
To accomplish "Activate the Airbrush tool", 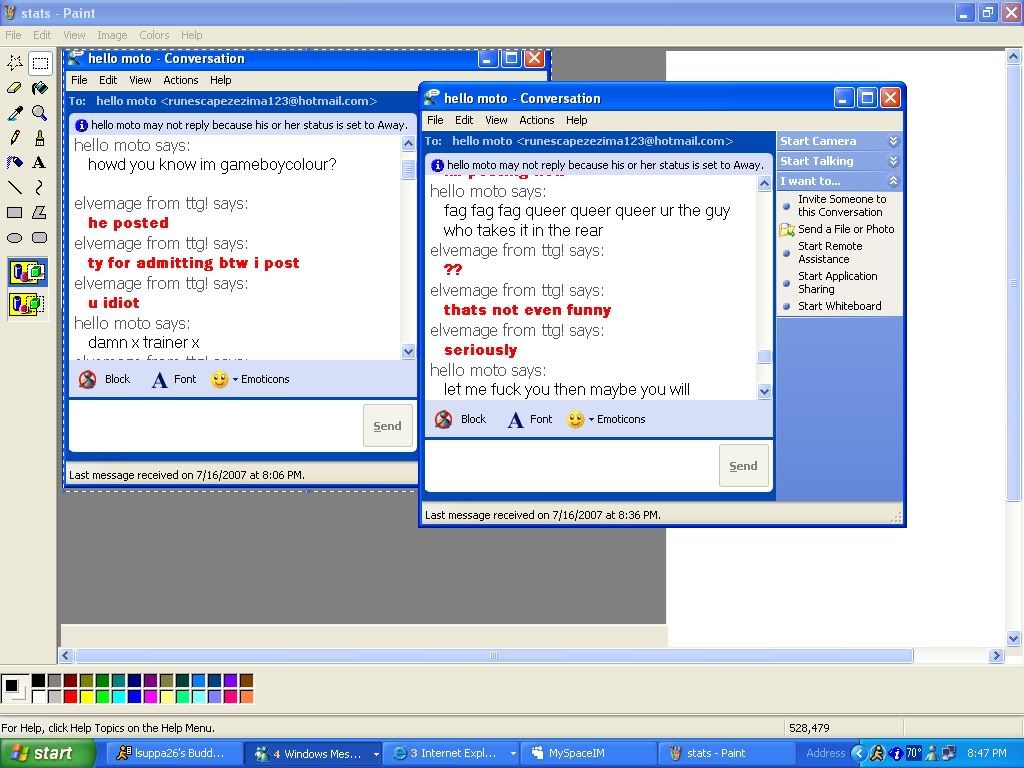I will pos(15,162).
